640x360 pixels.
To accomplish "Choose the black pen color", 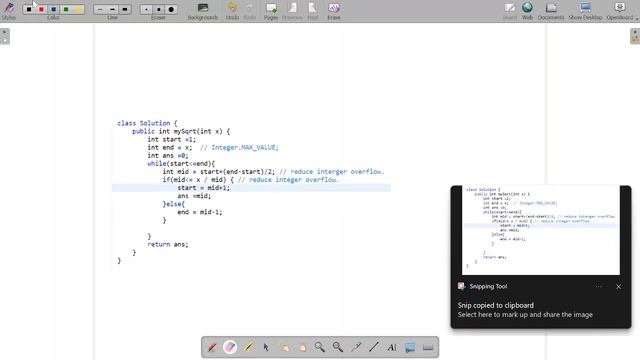I will tap(29, 9).
